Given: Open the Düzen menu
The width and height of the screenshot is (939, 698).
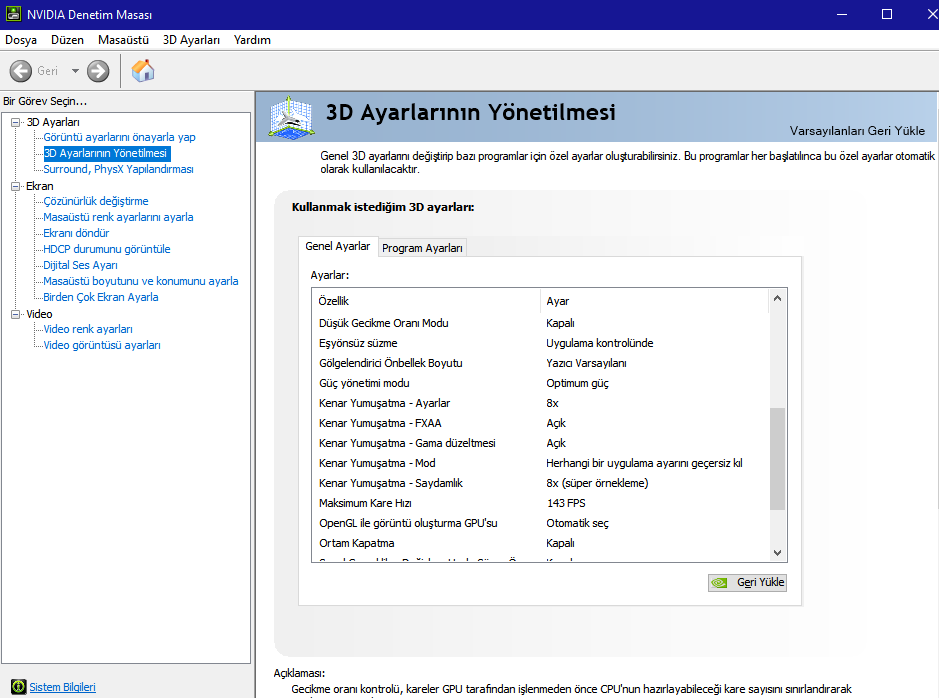Looking at the screenshot, I should [x=67, y=40].
